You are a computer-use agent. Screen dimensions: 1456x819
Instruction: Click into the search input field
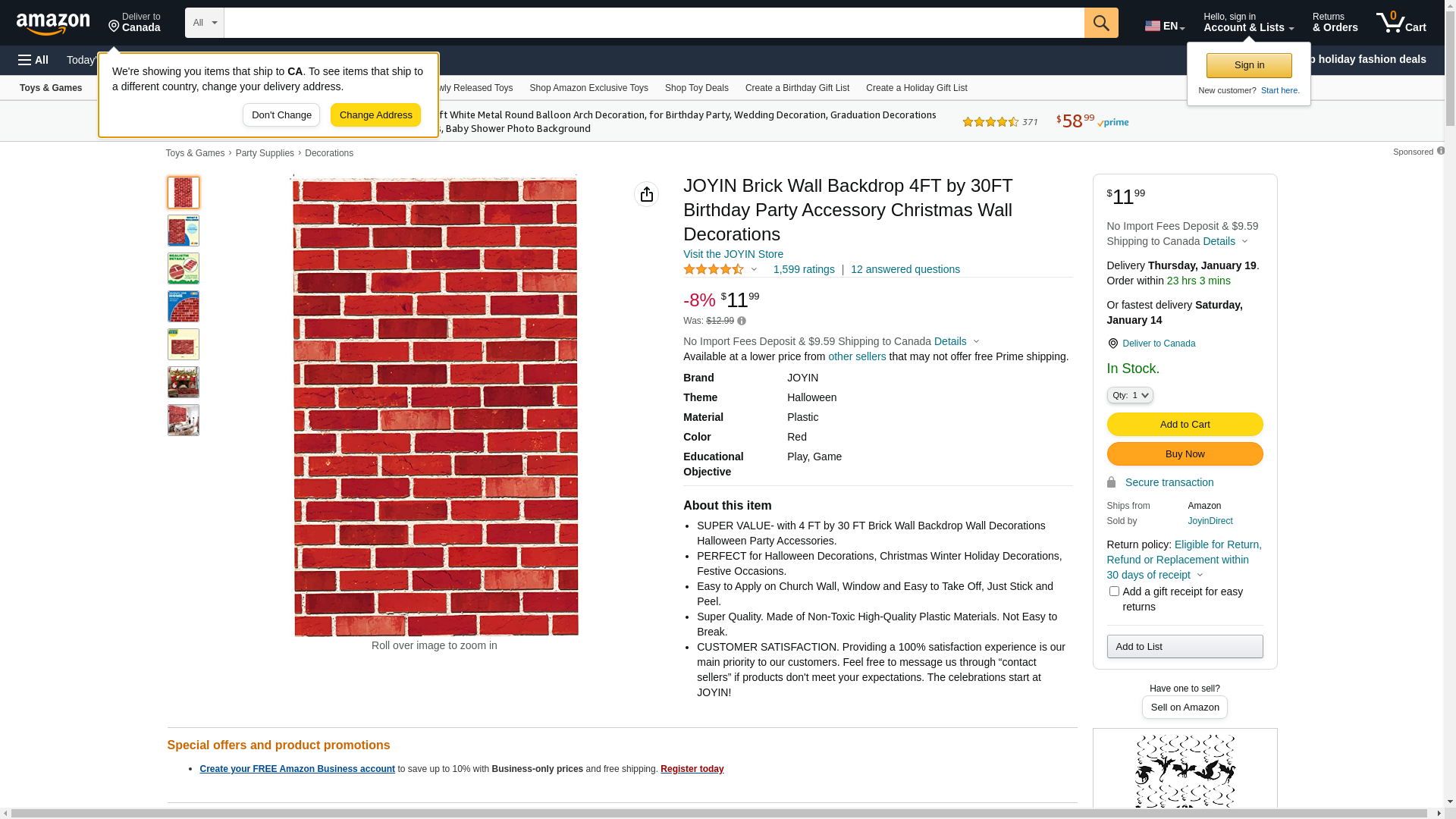tap(652, 23)
